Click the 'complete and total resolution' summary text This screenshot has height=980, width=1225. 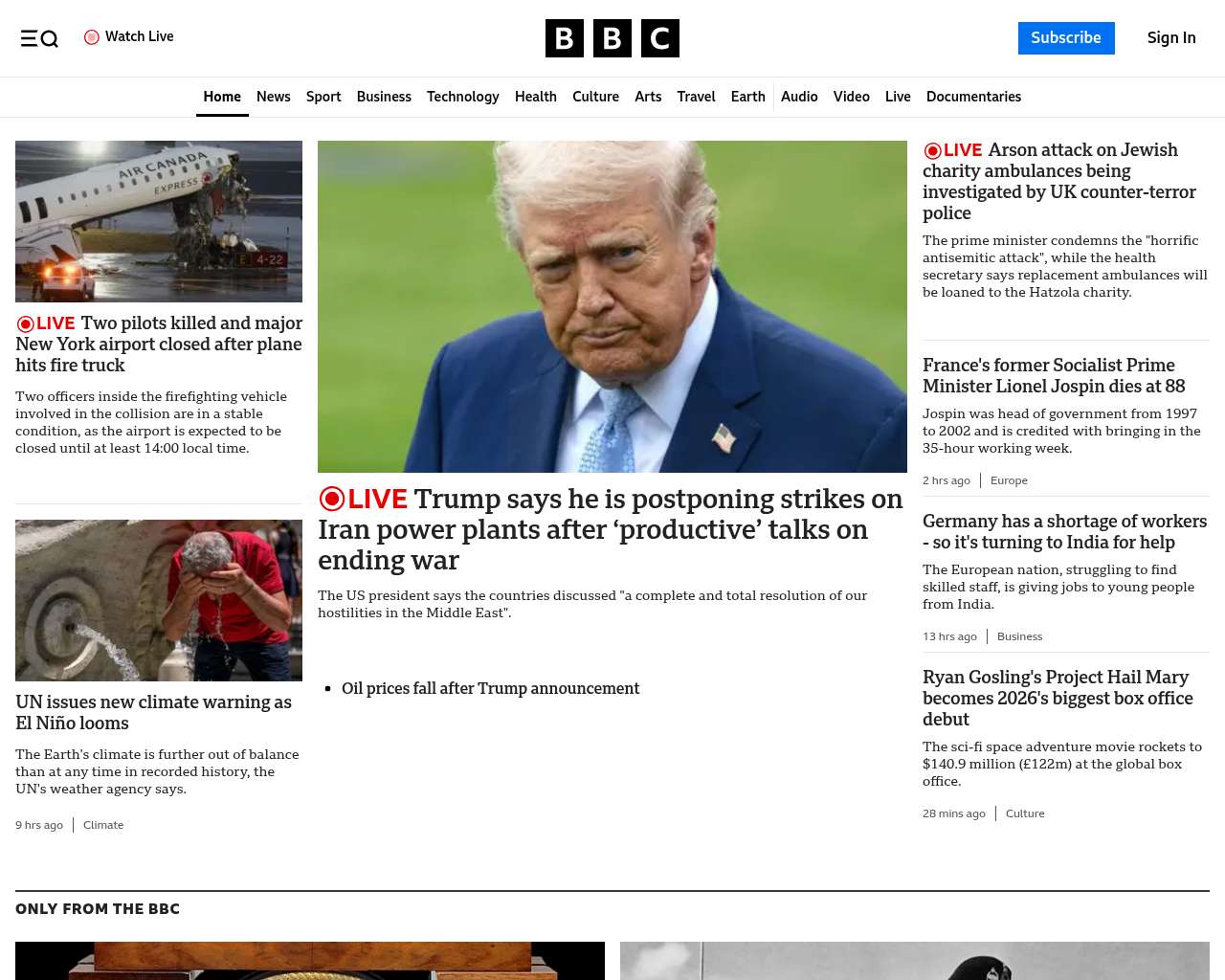tap(592, 604)
